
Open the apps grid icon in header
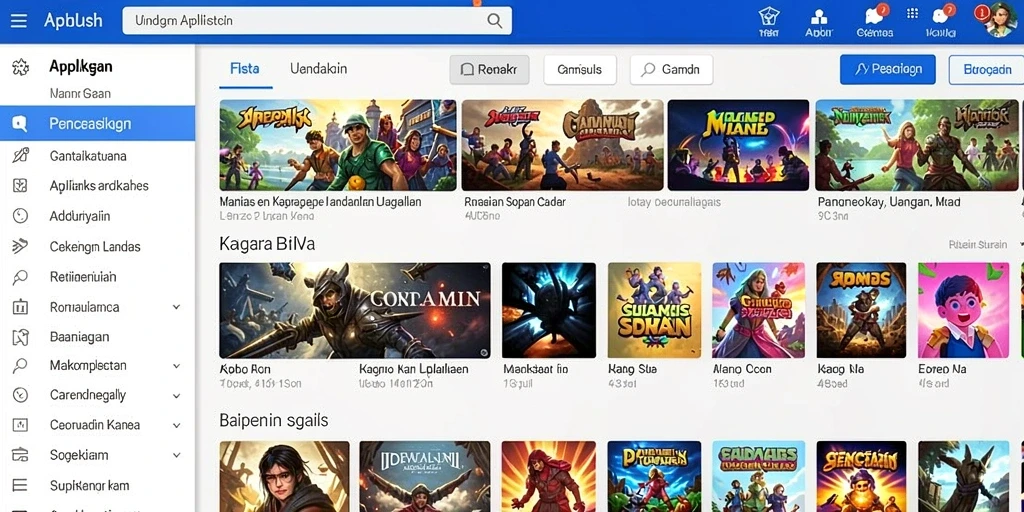[x=912, y=13]
